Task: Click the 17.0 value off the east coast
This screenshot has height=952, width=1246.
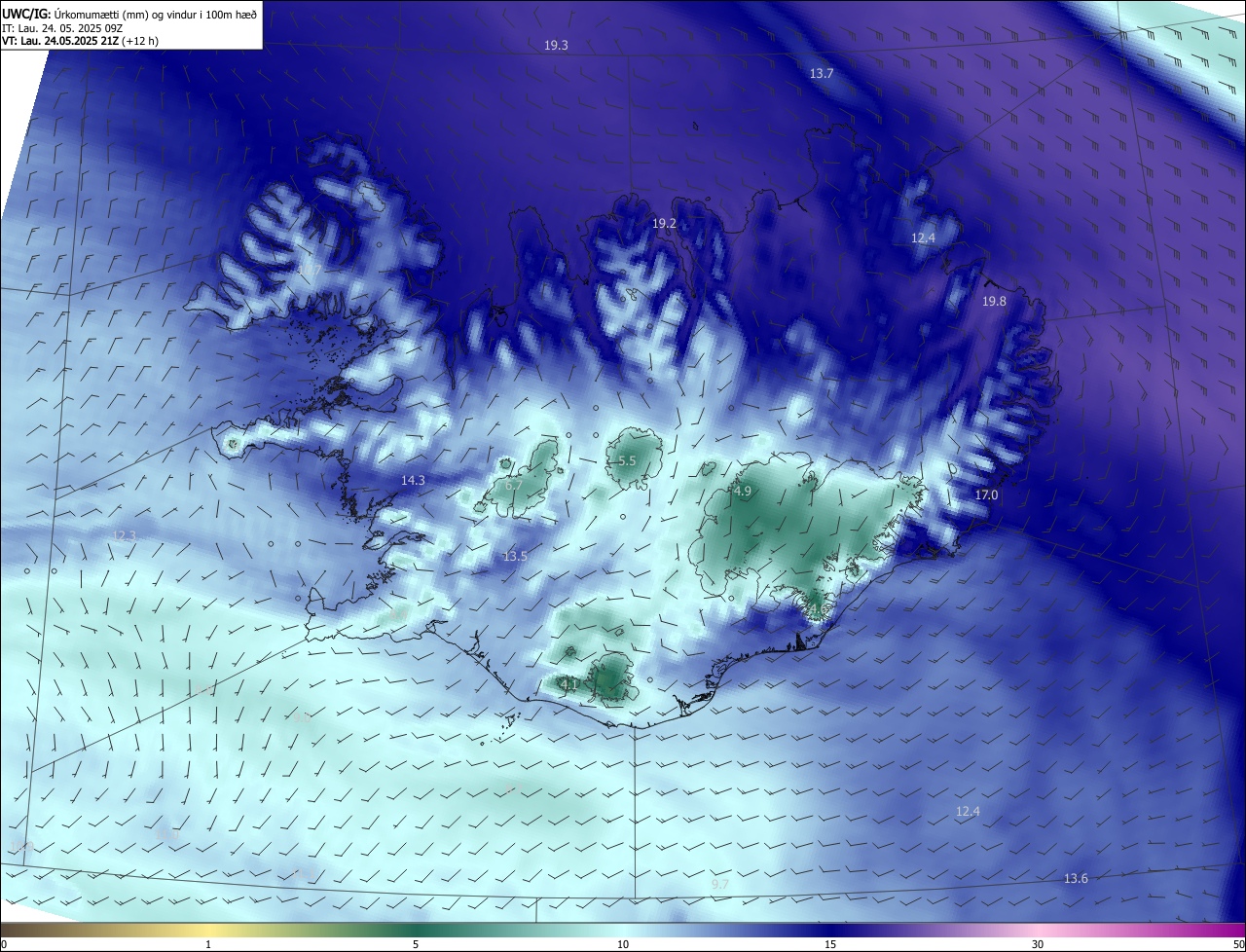Action: tap(986, 495)
